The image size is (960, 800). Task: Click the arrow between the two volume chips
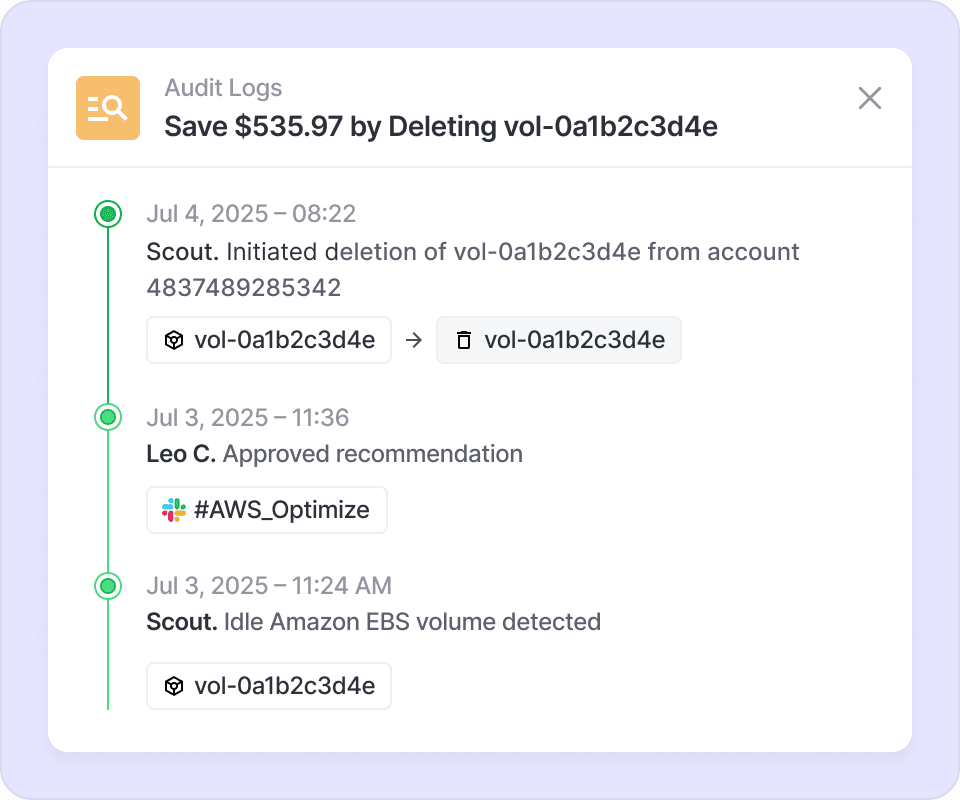[x=414, y=340]
